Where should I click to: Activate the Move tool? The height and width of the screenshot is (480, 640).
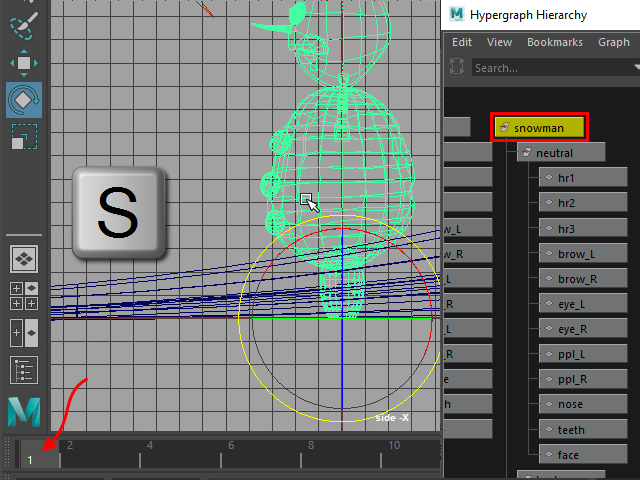[x=23, y=63]
